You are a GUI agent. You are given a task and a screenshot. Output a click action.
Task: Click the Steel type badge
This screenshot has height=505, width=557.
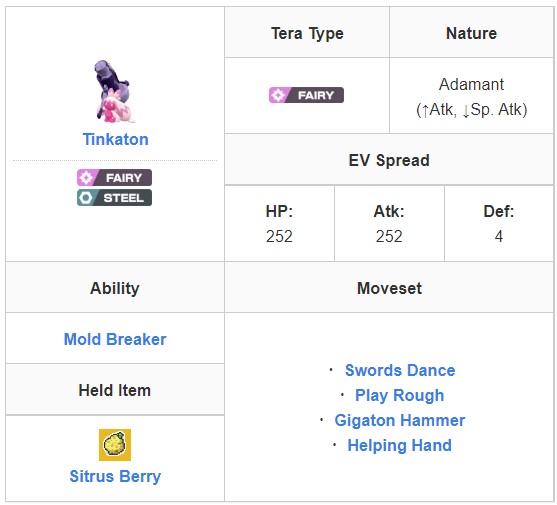(x=114, y=197)
